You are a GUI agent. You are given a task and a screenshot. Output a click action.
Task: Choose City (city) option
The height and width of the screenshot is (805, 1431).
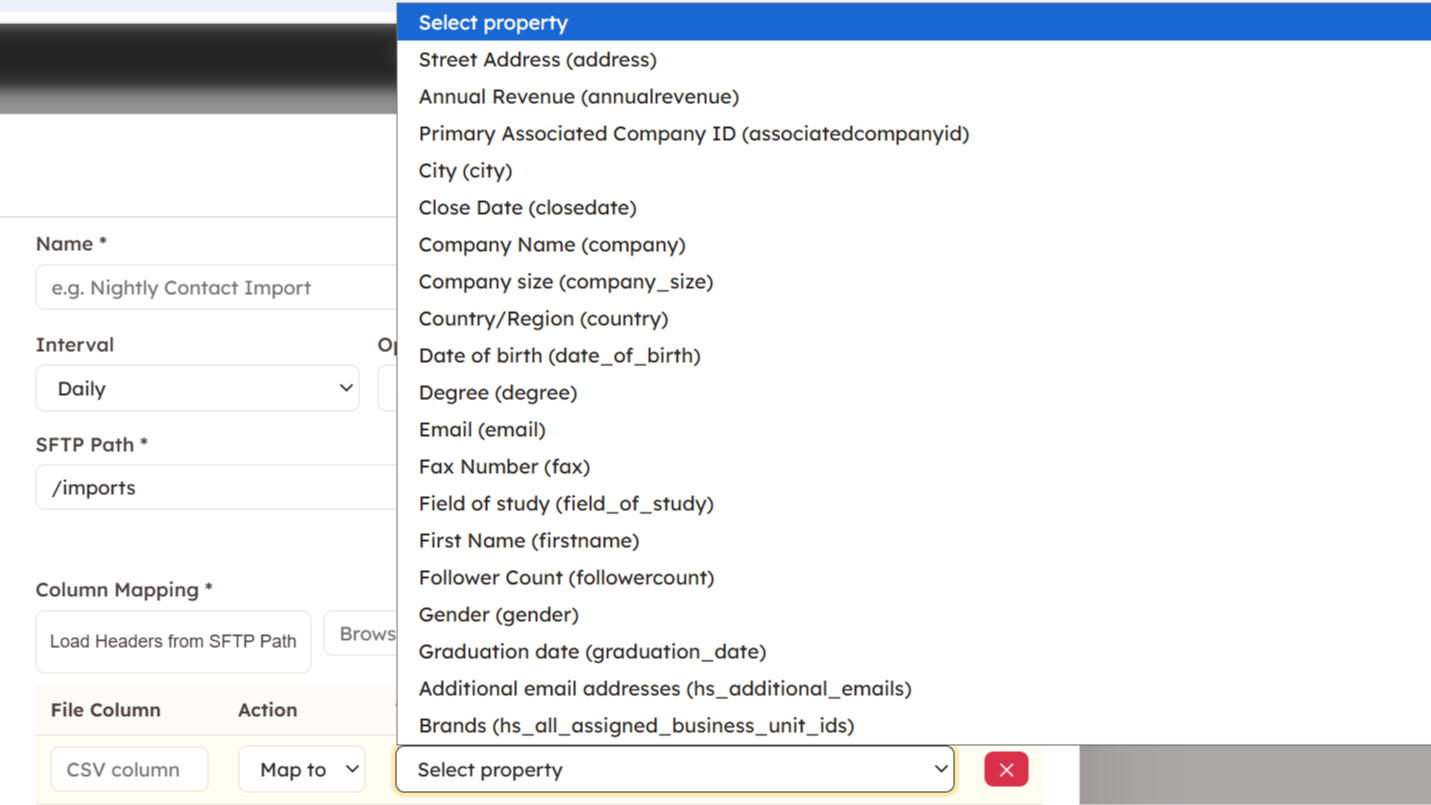914,170
